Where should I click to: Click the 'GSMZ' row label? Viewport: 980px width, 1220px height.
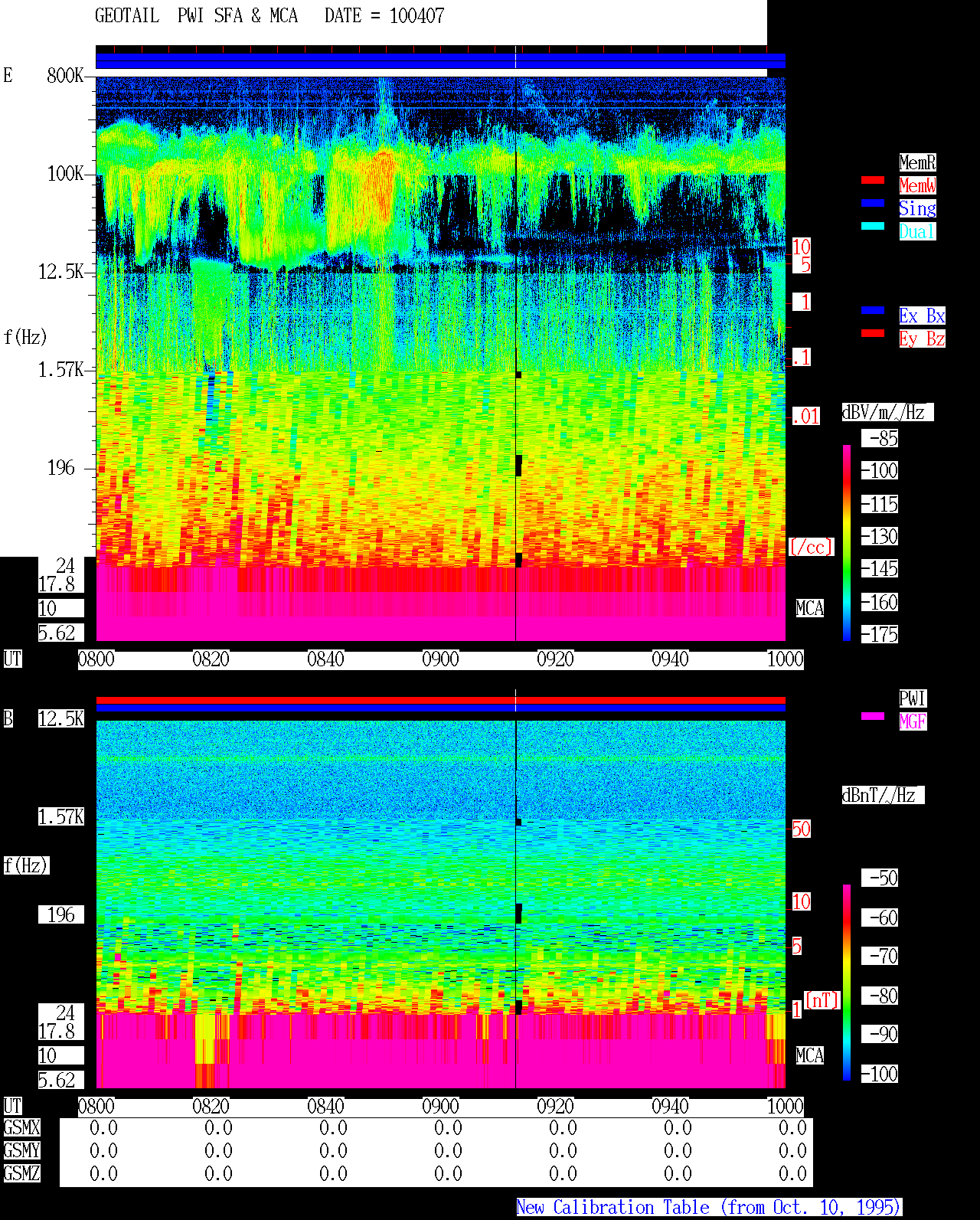click(x=21, y=1174)
